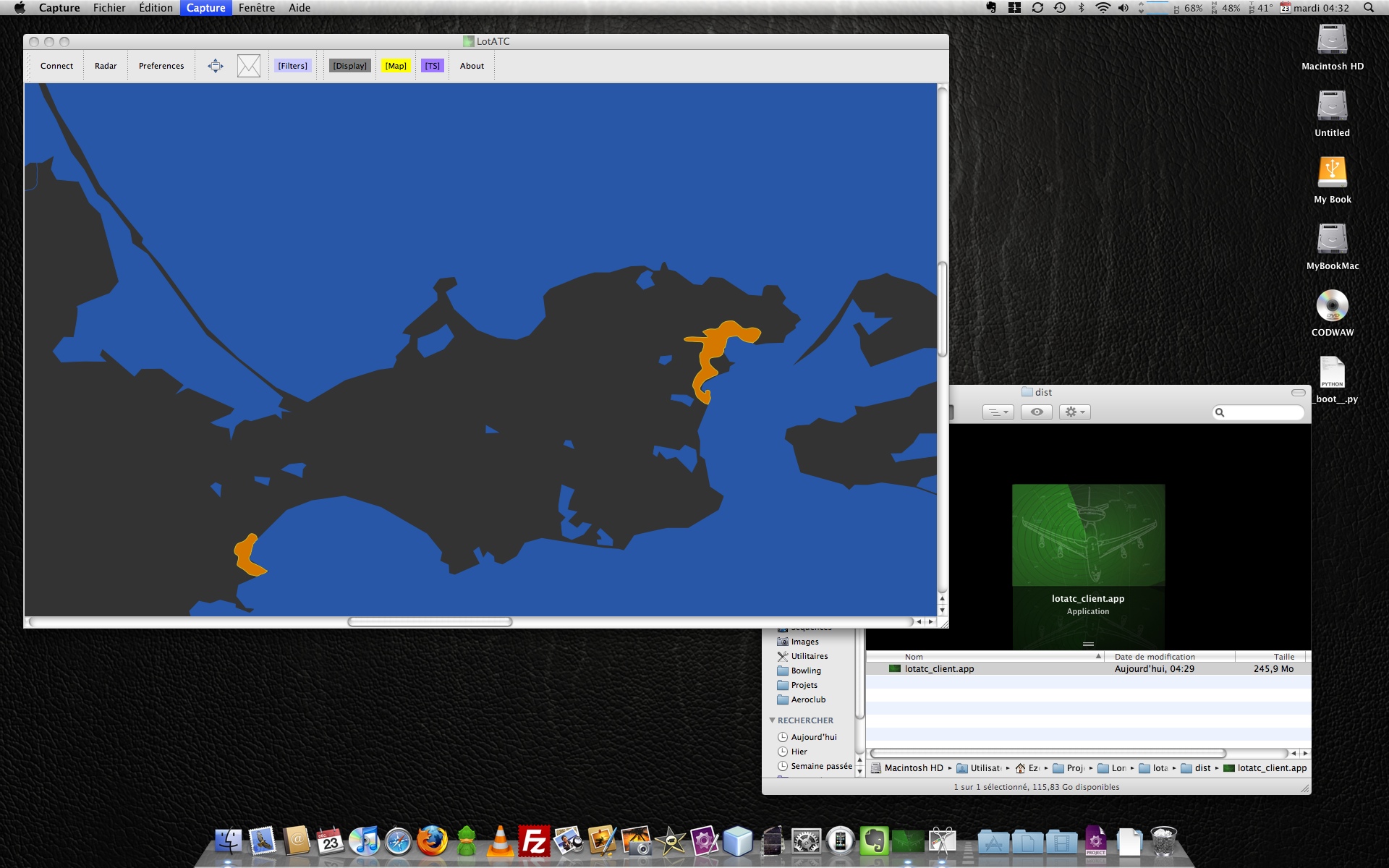Viewport: 1389px width, 868px height.
Task: Toggle the [Filters] panel
Action: (292, 66)
